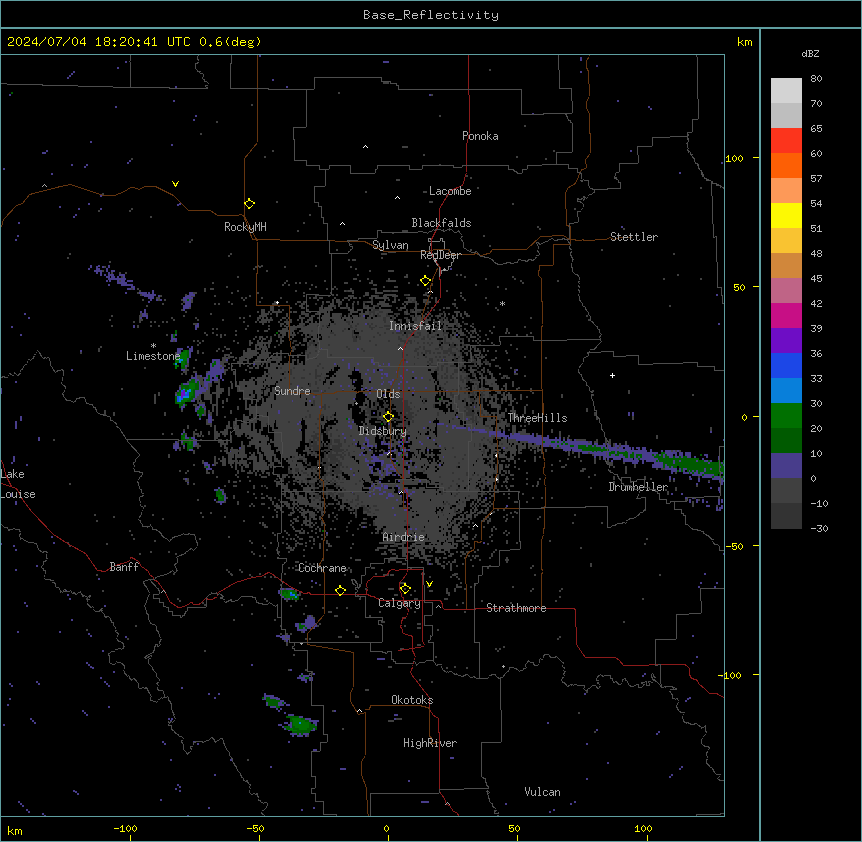The height and width of the screenshot is (842, 862).
Task: Pick the slate 0-10 dBZ legend swatch
Action: tap(786, 466)
